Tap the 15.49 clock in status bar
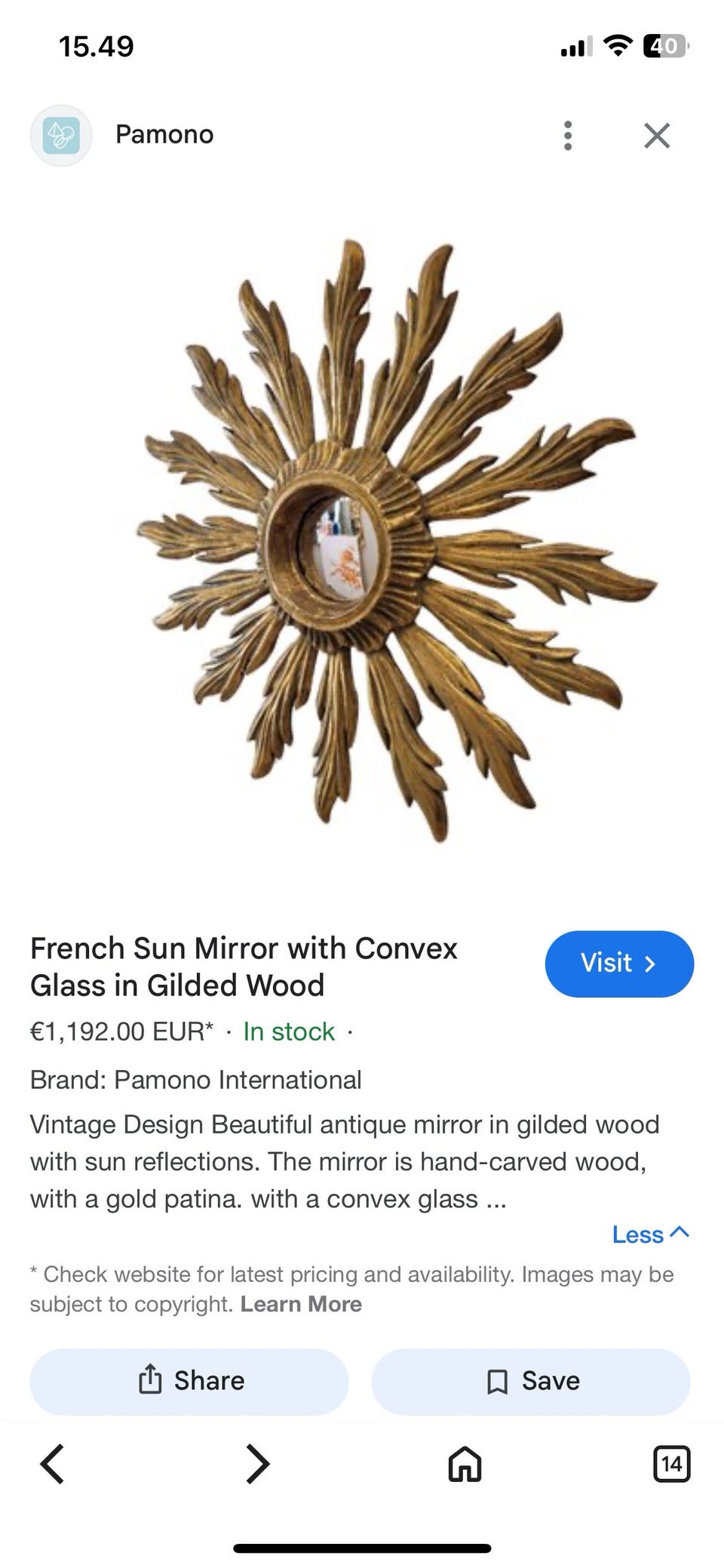 97,47
